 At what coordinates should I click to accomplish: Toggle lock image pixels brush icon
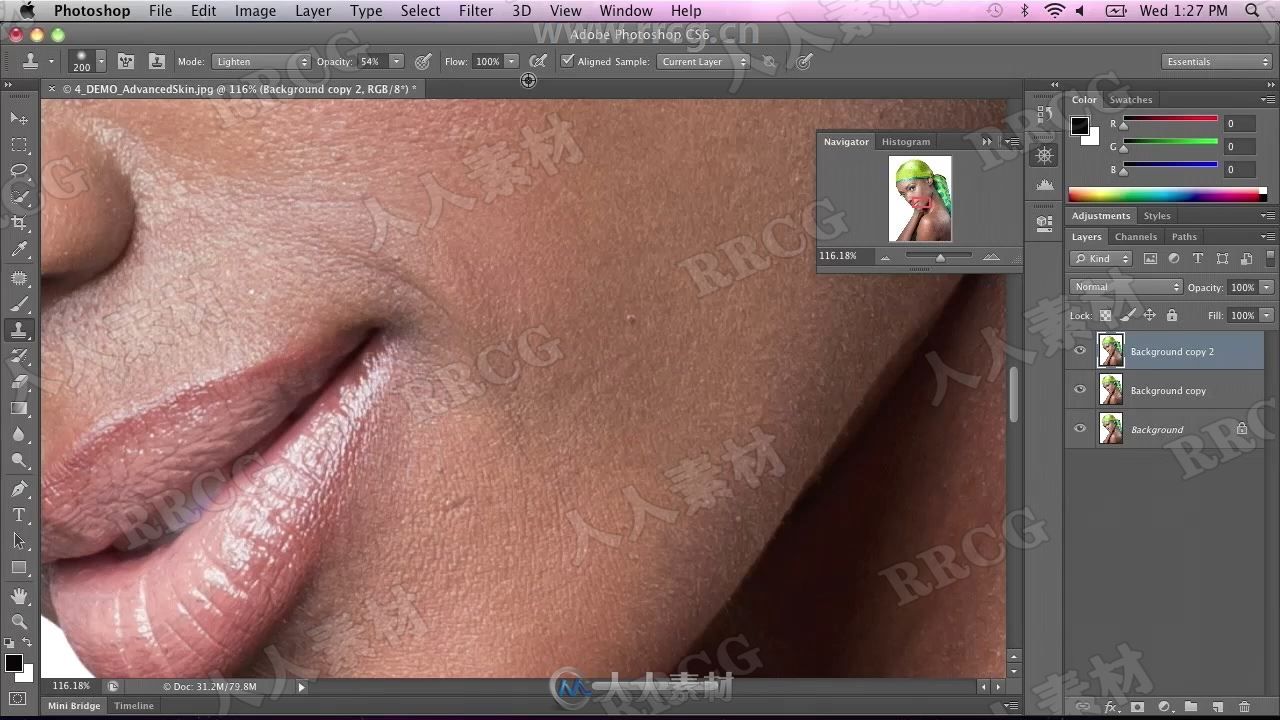coord(1128,315)
